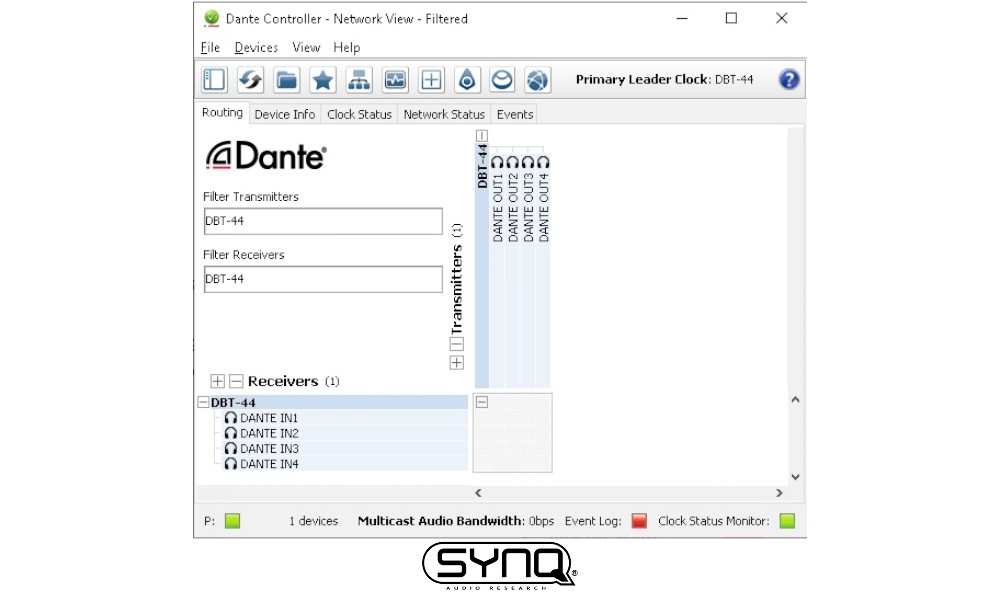Select the DANTE IN1 receiver channel
Screen dimensions: 1000x600
(x=345, y=418)
